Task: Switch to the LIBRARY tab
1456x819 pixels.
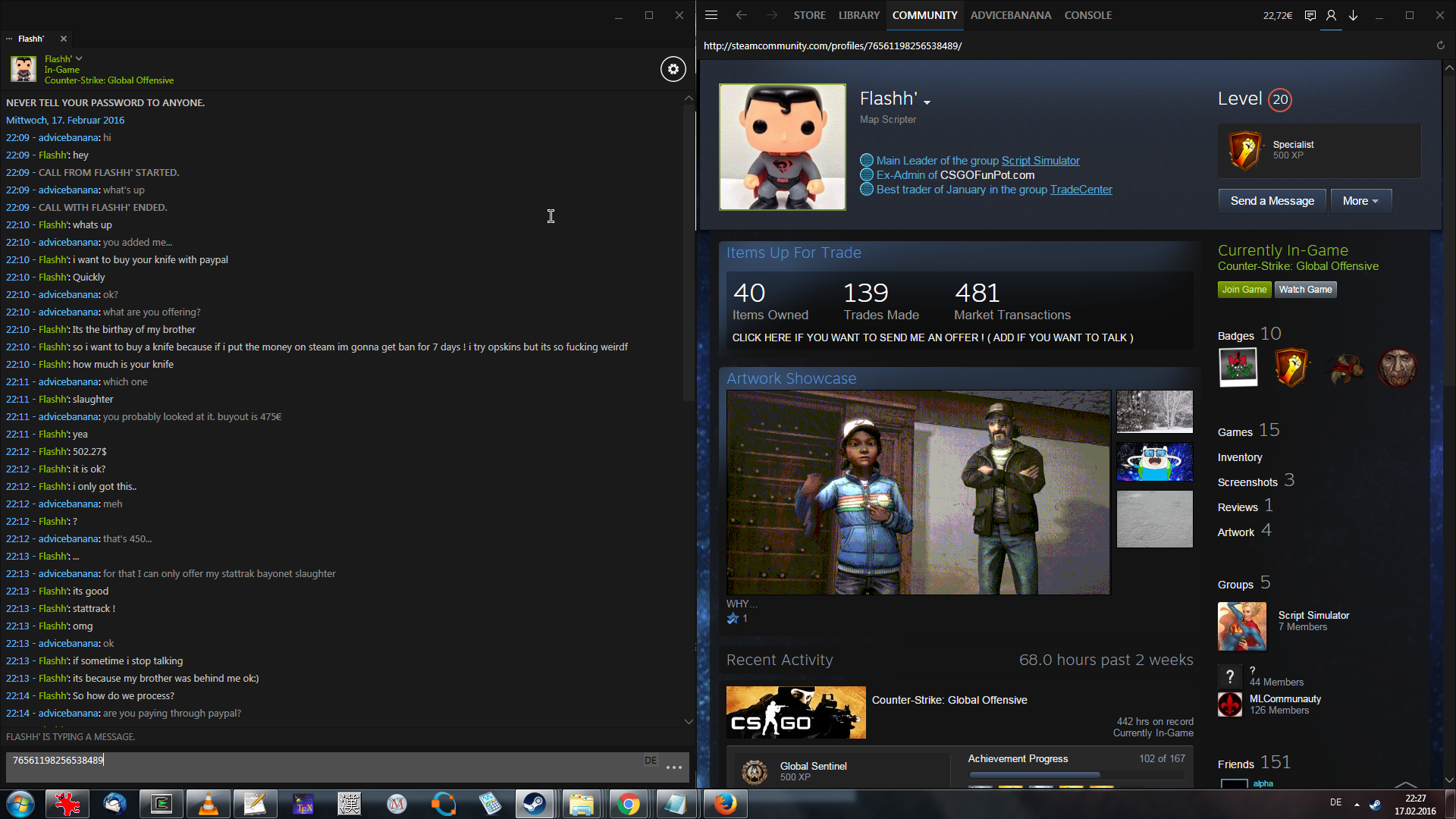Action: point(858,15)
